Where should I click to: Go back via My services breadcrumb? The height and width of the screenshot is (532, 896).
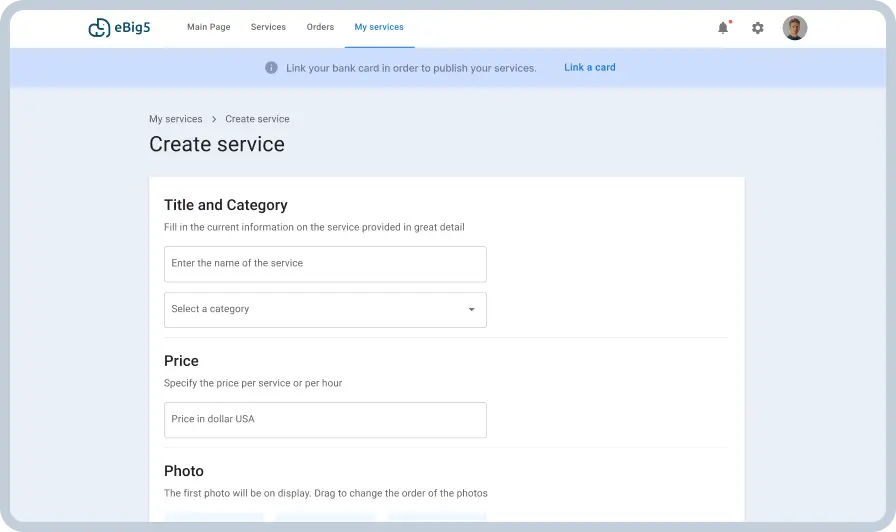(x=175, y=119)
